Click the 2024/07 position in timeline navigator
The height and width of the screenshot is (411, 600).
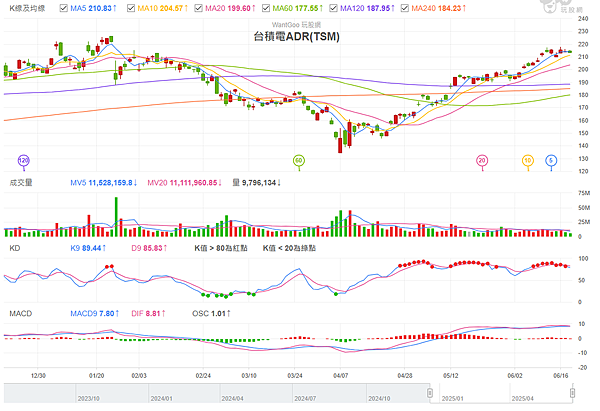tap(305, 398)
